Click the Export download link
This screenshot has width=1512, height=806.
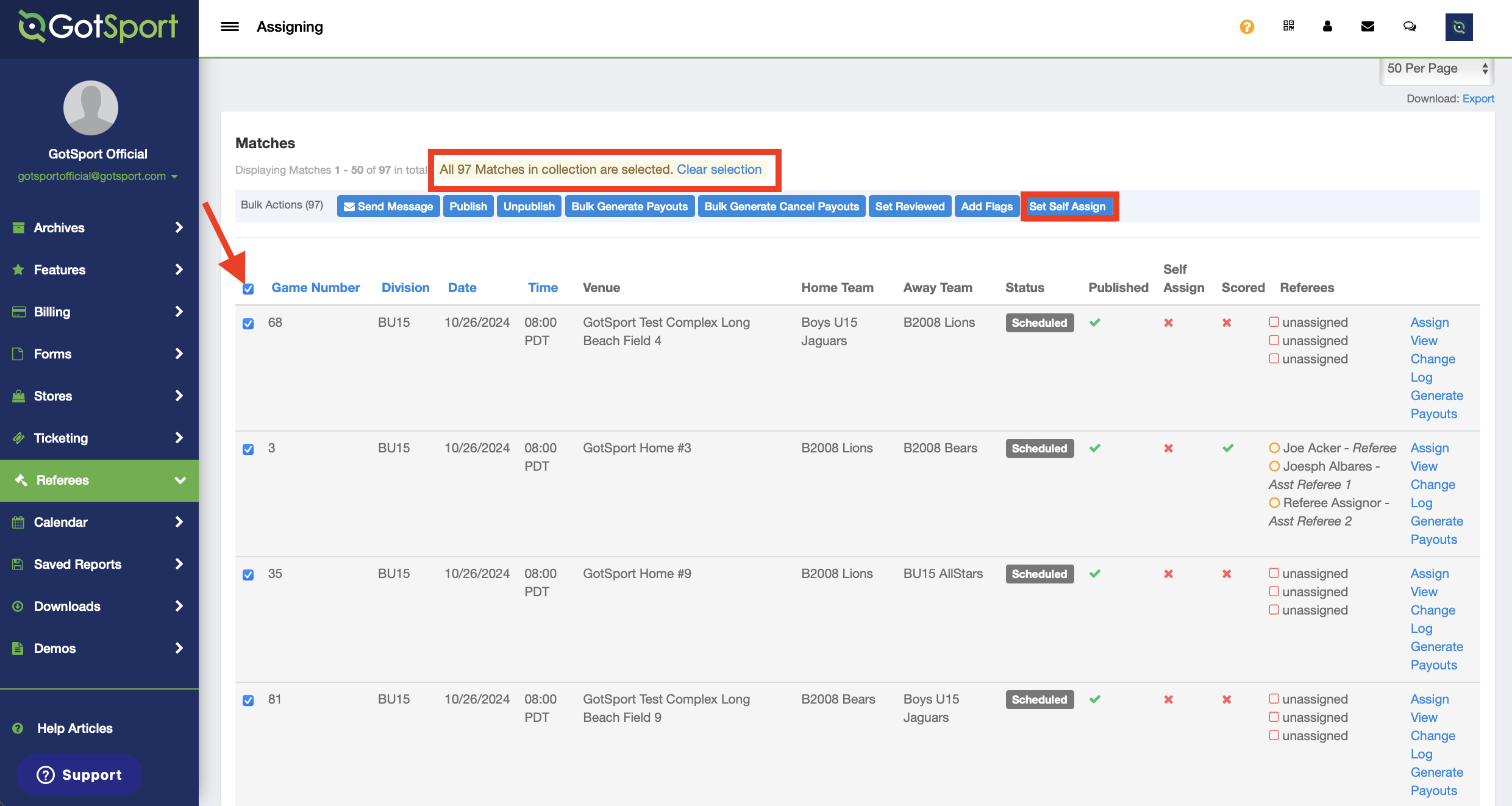point(1478,99)
